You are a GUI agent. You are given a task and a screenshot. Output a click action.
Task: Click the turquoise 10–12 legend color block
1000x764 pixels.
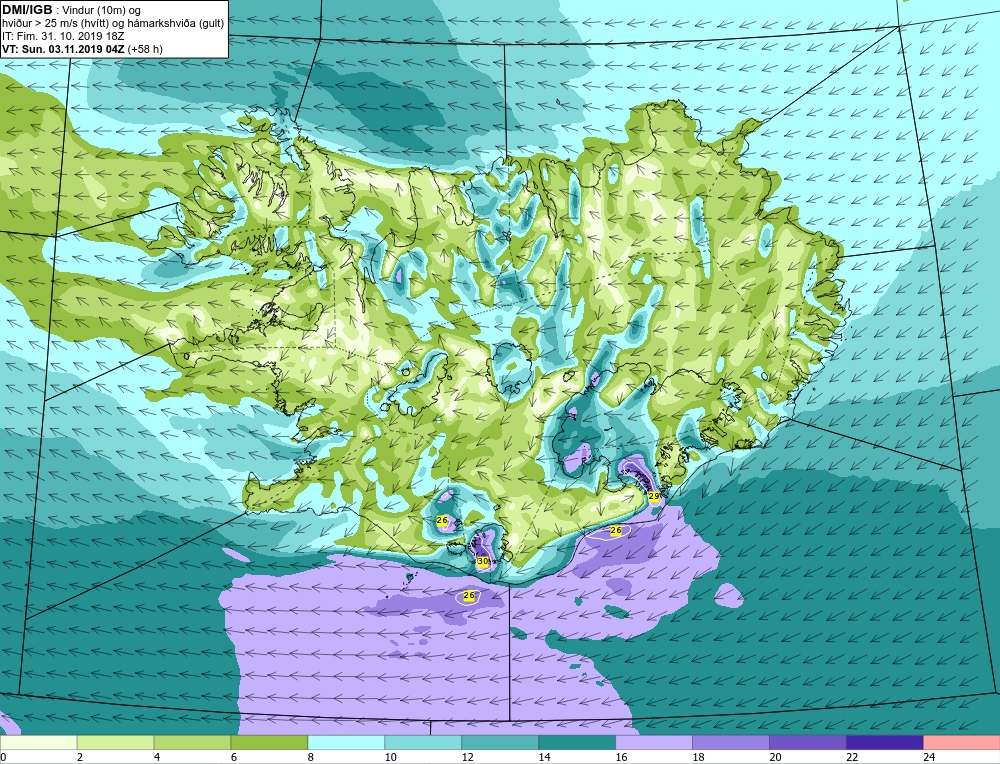tap(423, 742)
